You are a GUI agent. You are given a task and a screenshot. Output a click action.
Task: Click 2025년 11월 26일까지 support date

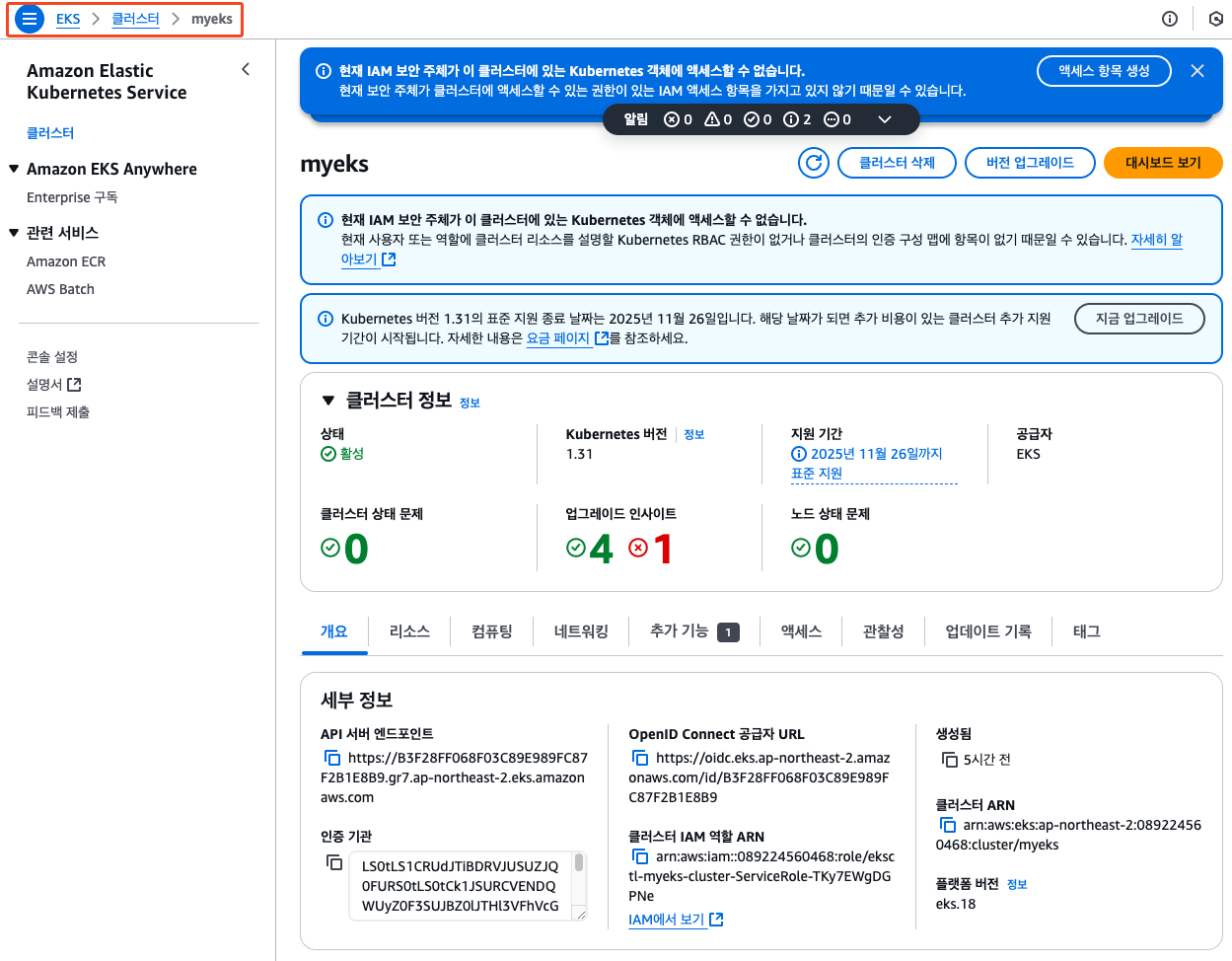click(x=867, y=454)
